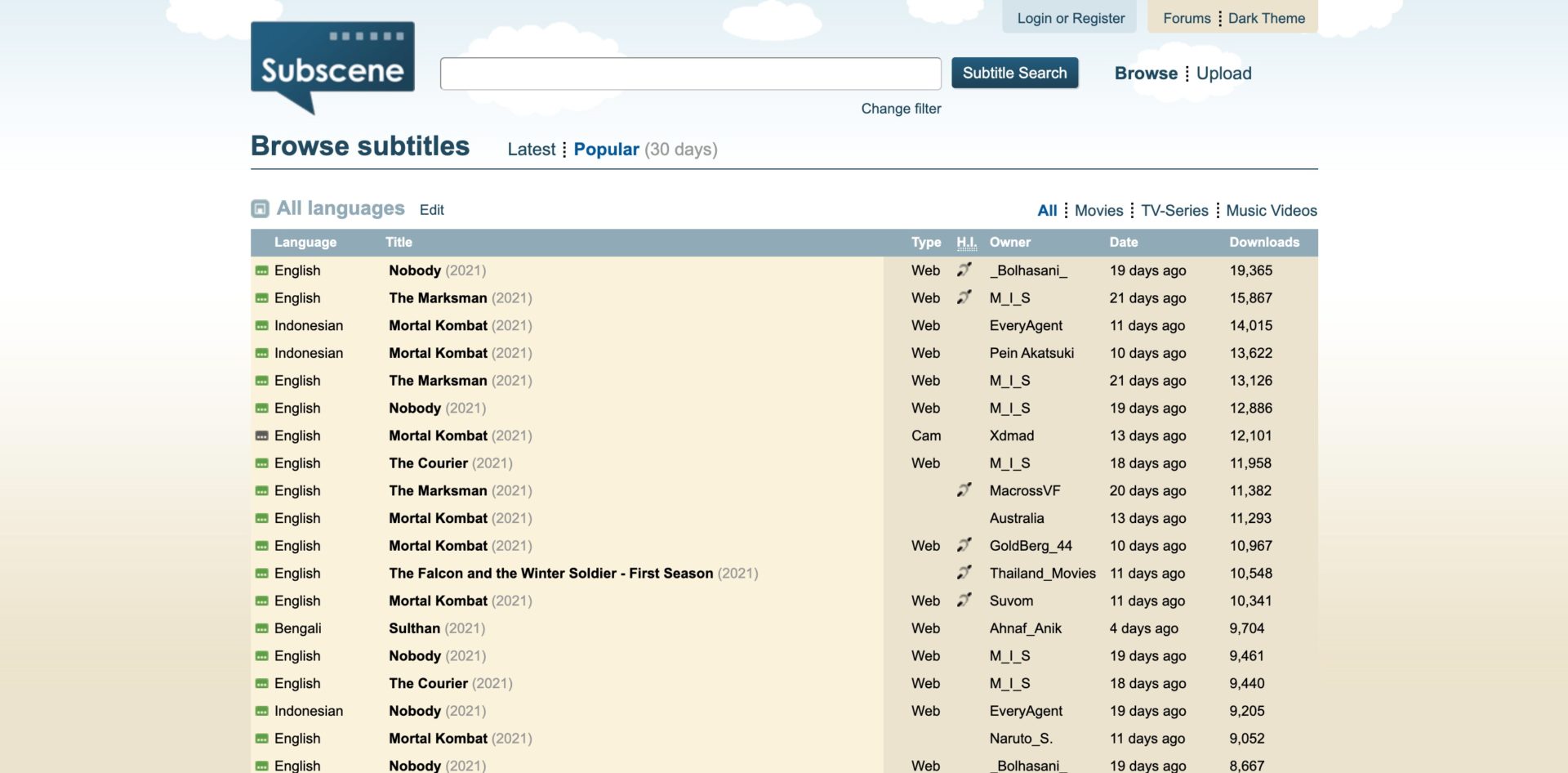This screenshot has height=773, width=1568.
Task: Click green rating icon on Bengali Sulthan row
Action: (x=261, y=628)
